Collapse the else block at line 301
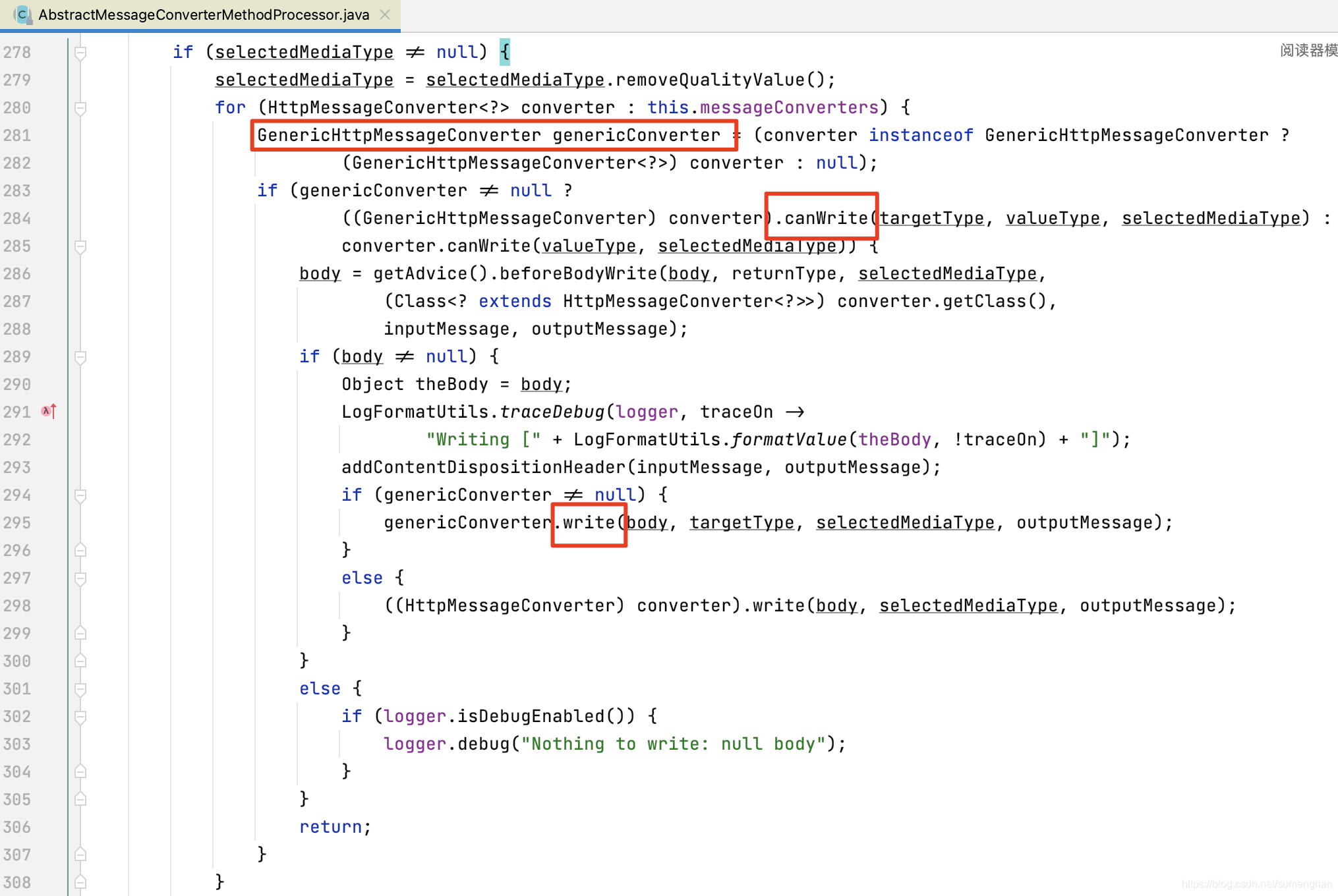This screenshot has height=896, width=1338. [x=80, y=688]
